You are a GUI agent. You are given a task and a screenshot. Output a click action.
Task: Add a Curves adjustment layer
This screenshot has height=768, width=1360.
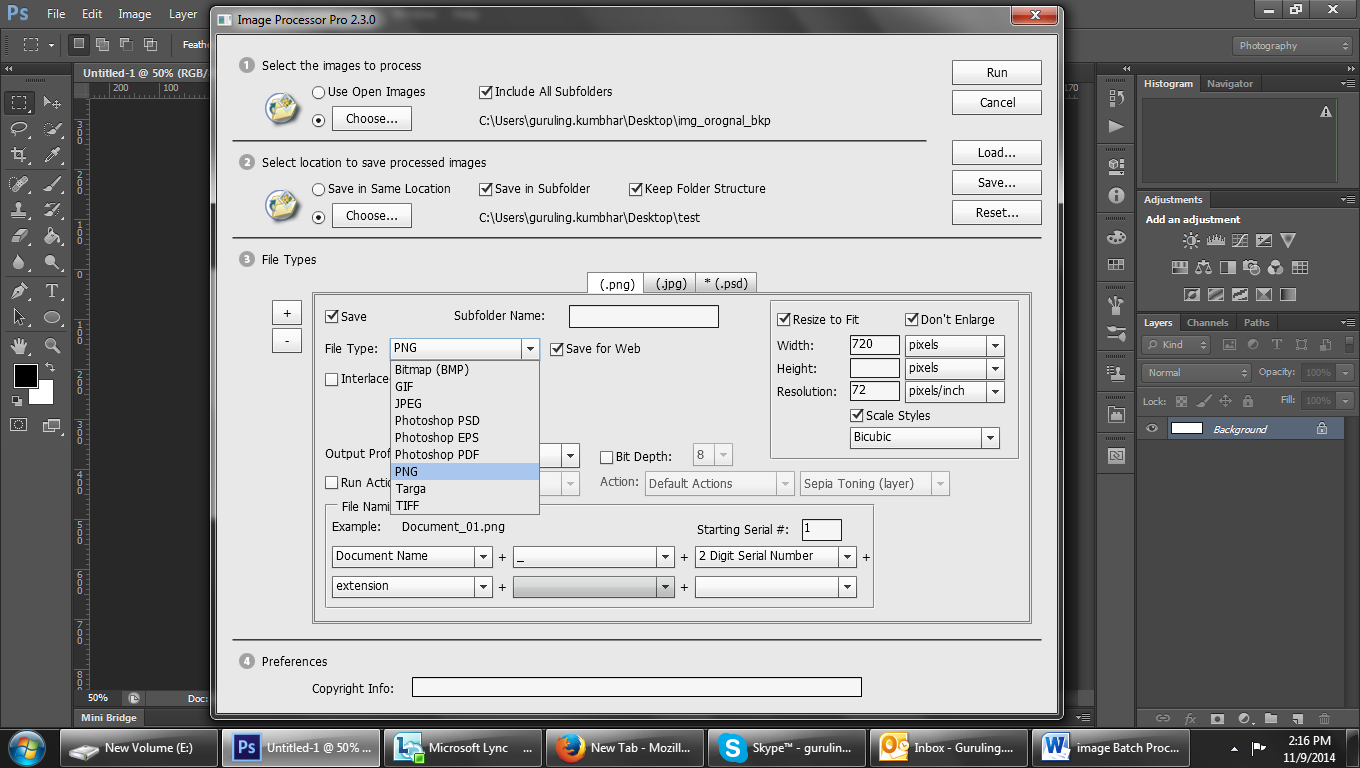pyautogui.click(x=1238, y=240)
